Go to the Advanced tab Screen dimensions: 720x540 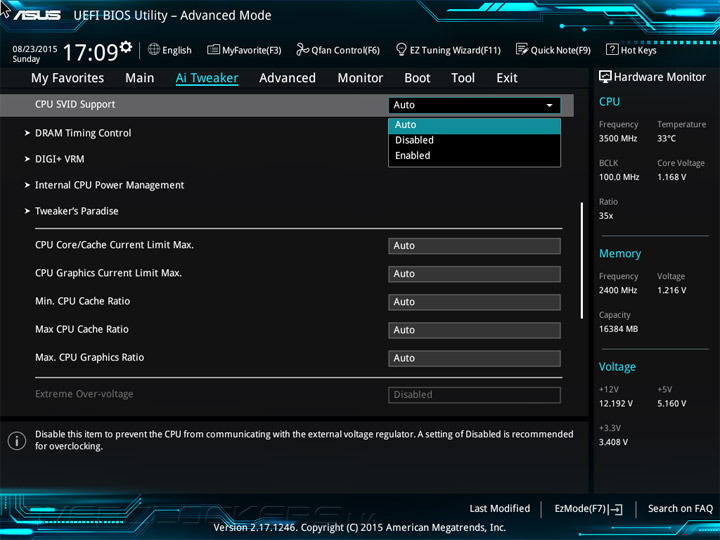(287, 78)
